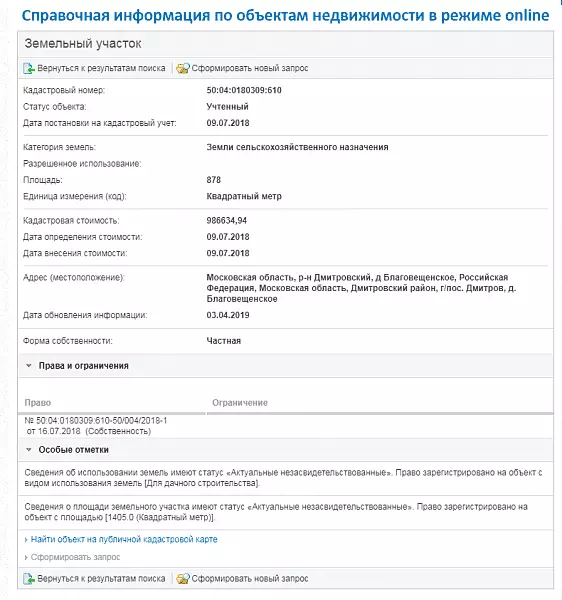This screenshot has width=562, height=600.
Task: Click the cadastral number value 50:04:0180309:610
Action: (244, 90)
